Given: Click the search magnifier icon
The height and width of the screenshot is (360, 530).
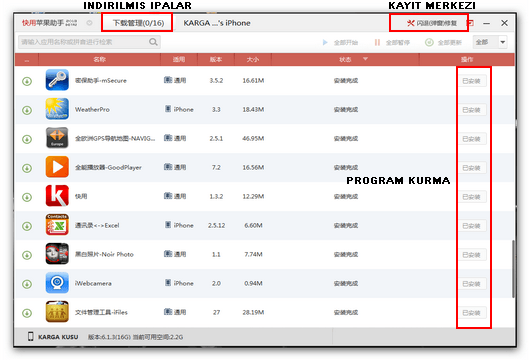Looking at the screenshot, I should (x=153, y=42).
